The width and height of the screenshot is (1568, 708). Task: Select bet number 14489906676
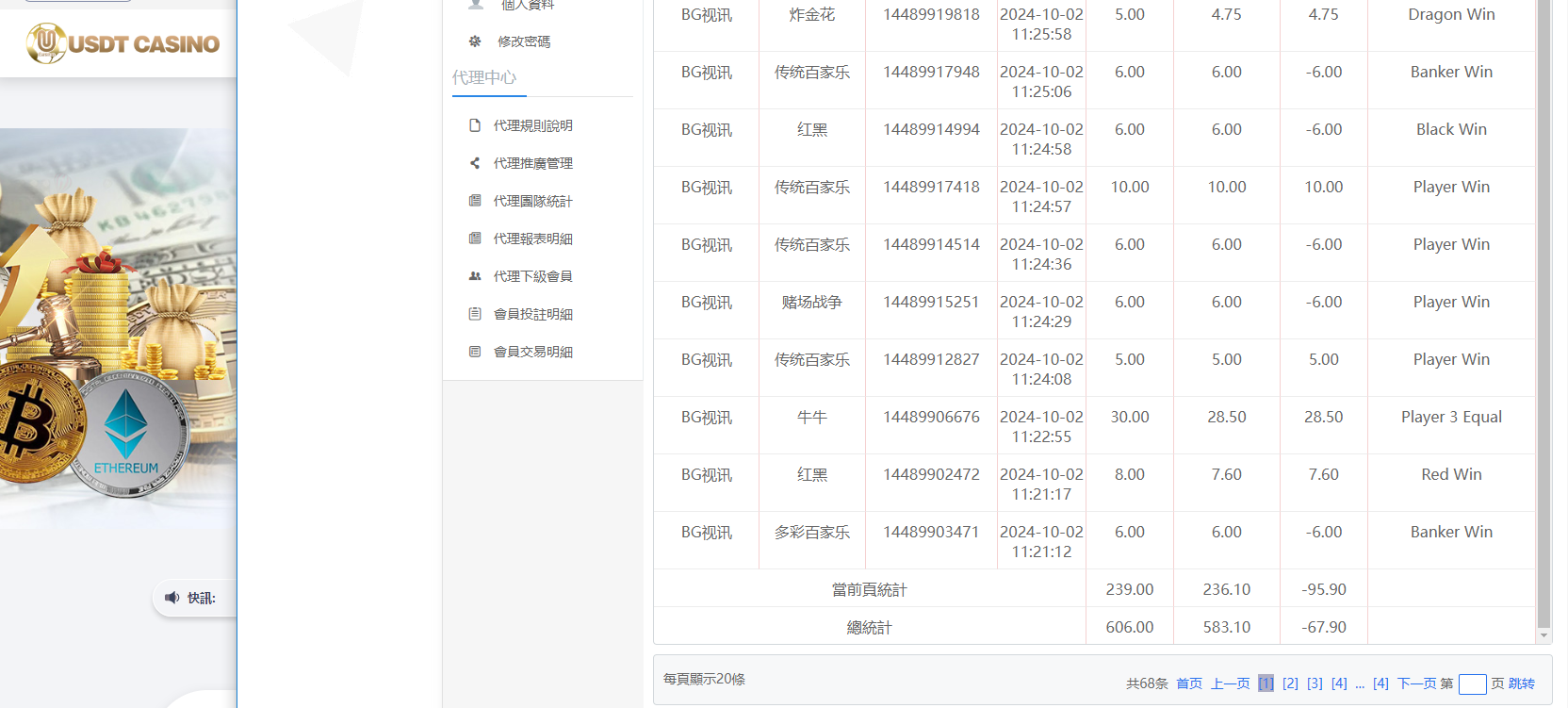pyautogui.click(x=931, y=417)
